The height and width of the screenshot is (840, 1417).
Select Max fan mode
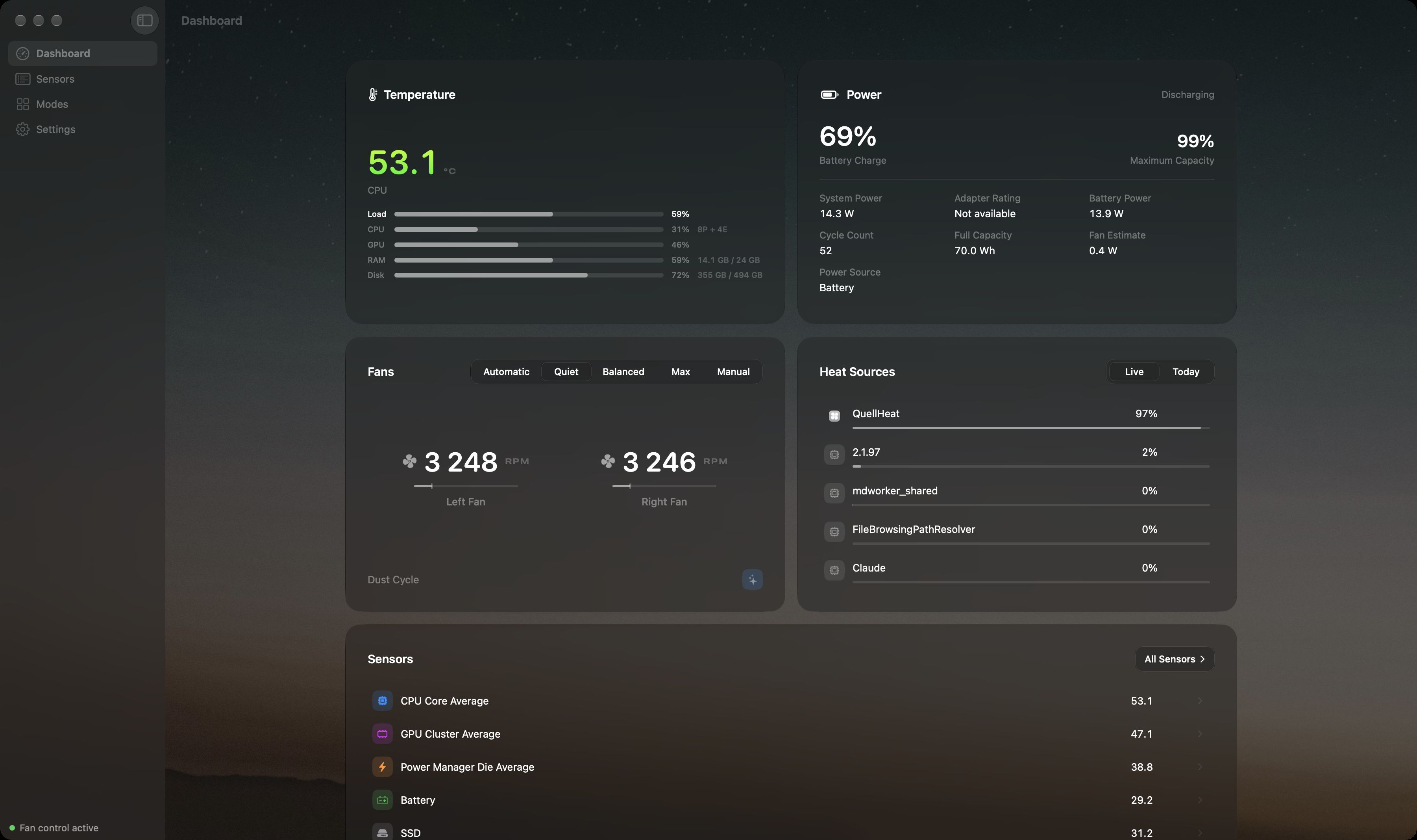(680, 372)
